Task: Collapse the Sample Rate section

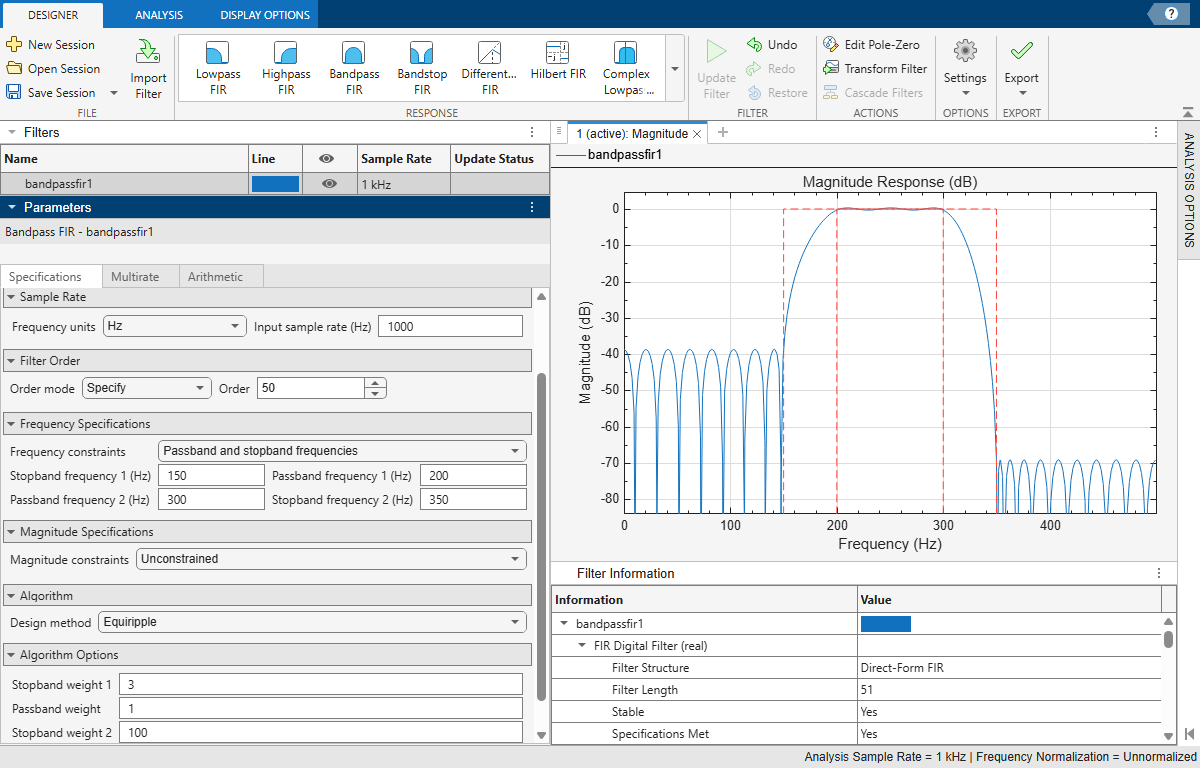Action: (x=11, y=297)
